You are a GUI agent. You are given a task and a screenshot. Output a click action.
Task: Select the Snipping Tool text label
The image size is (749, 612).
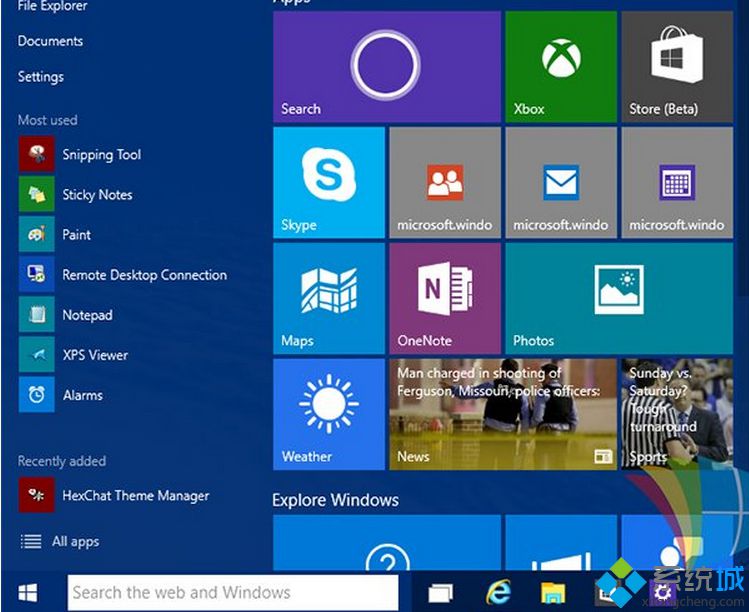click(102, 155)
